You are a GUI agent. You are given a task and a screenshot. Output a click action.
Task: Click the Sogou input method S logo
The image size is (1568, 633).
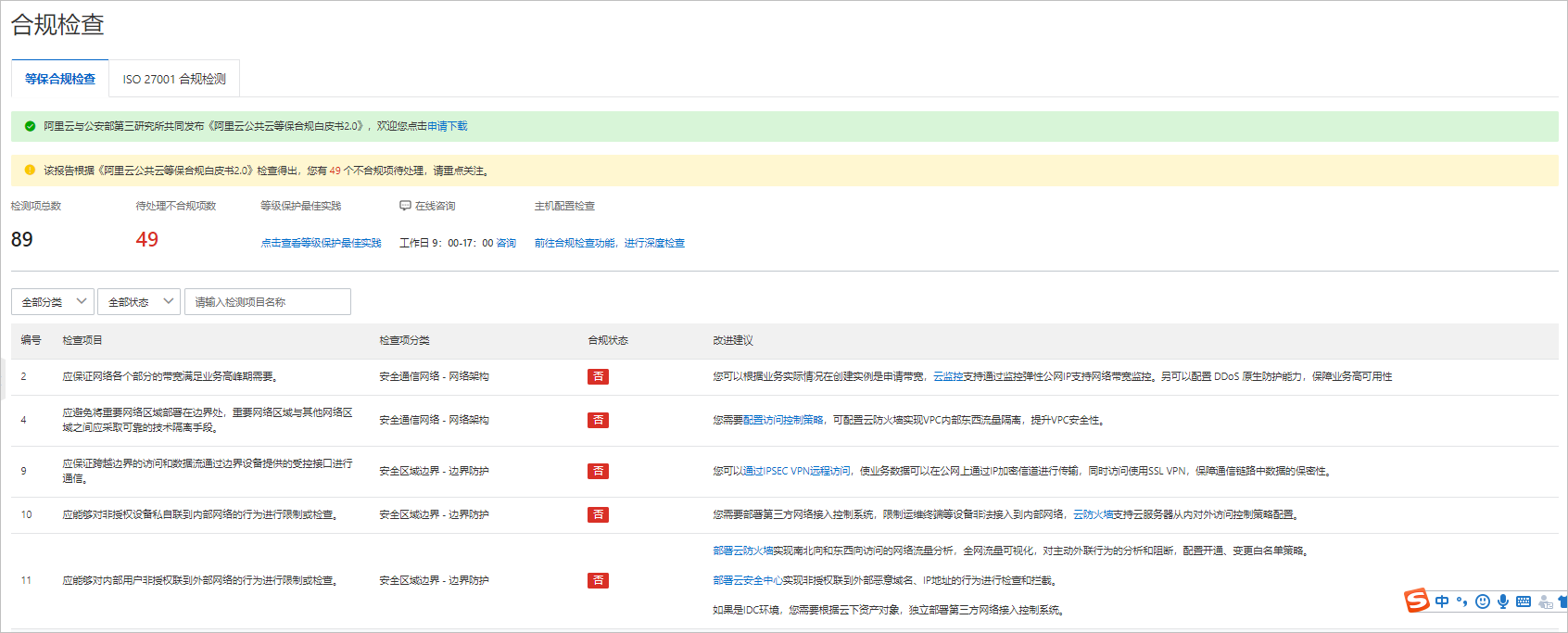[x=1417, y=601]
